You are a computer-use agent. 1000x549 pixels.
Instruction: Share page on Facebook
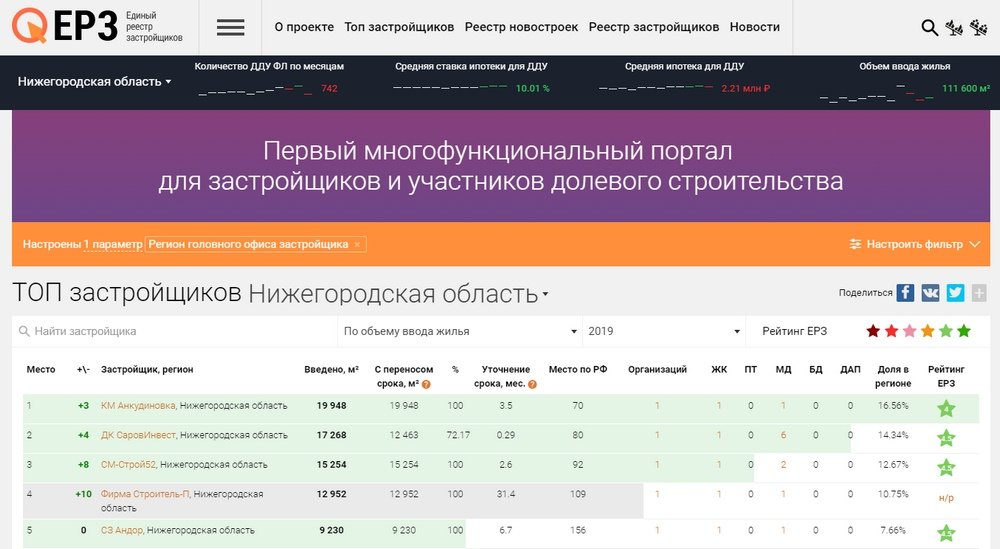[x=905, y=293]
